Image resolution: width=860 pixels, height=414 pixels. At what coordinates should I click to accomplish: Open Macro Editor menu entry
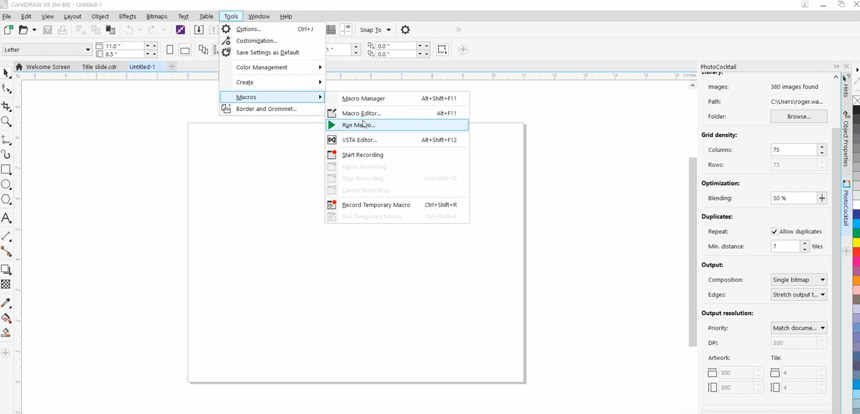(x=397, y=114)
